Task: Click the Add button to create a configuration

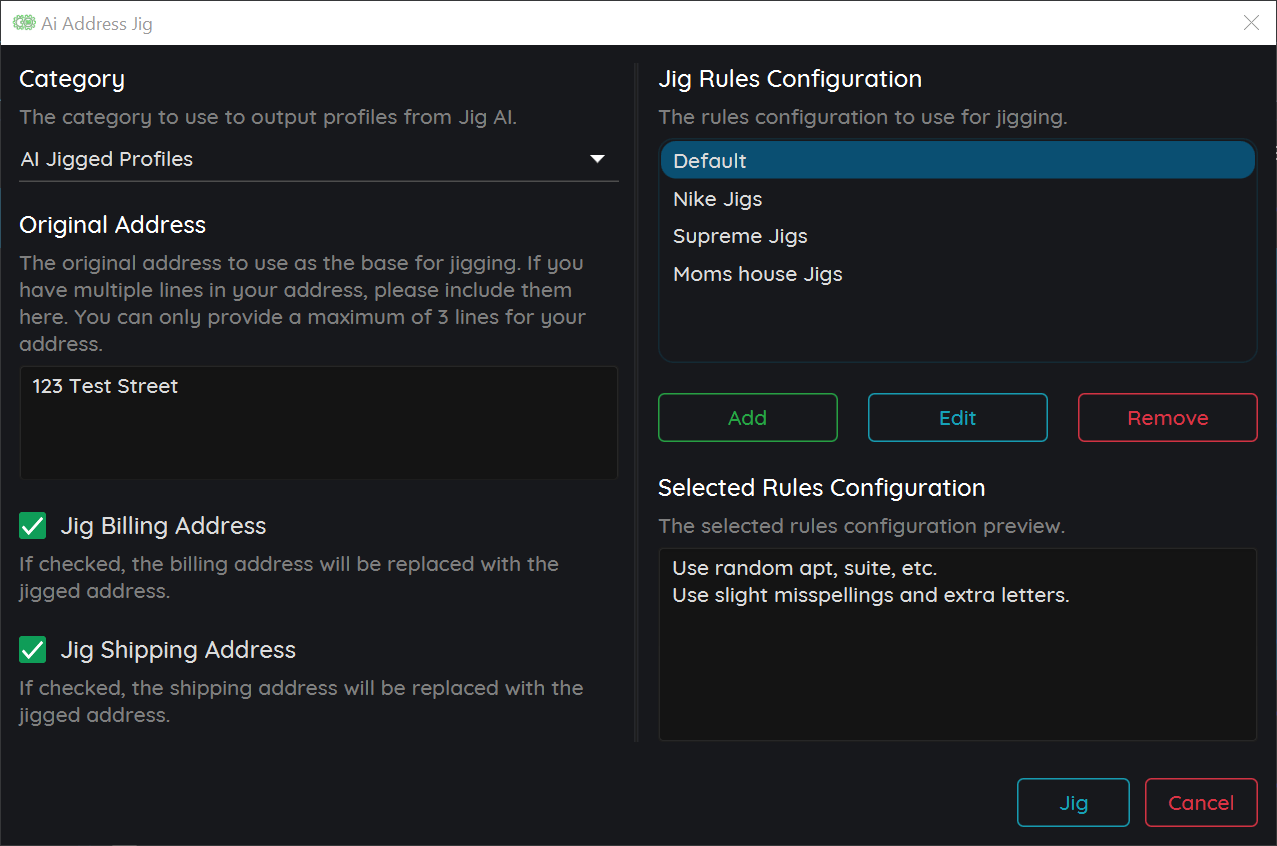Action: coord(747,417)
